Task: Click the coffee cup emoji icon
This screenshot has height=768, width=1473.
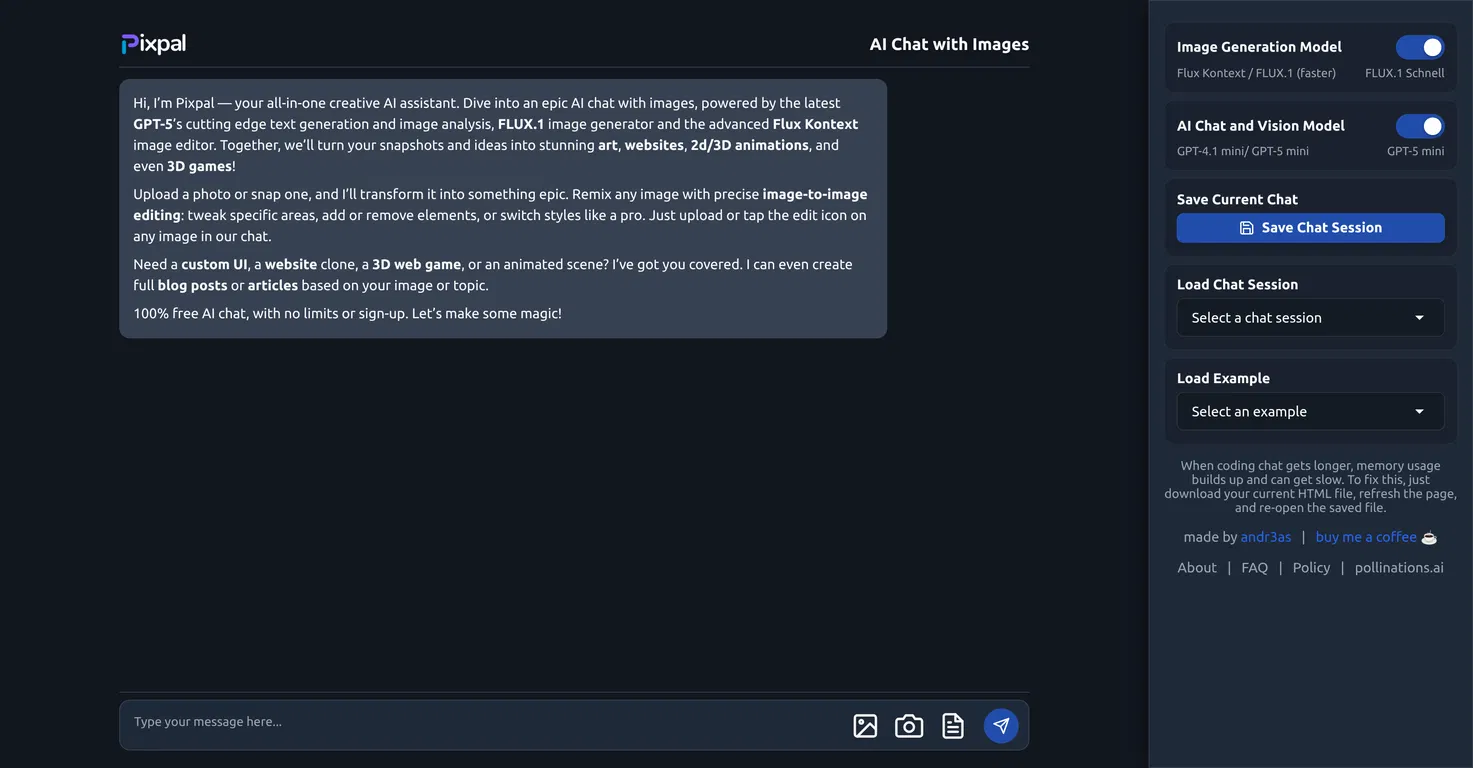Action: (1429, 538)
